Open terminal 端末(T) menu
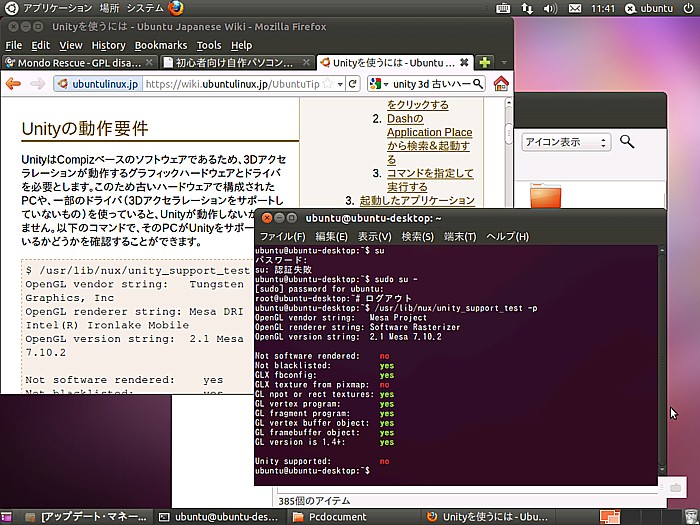This screenshot has height=525, width=700. (460, 236)
